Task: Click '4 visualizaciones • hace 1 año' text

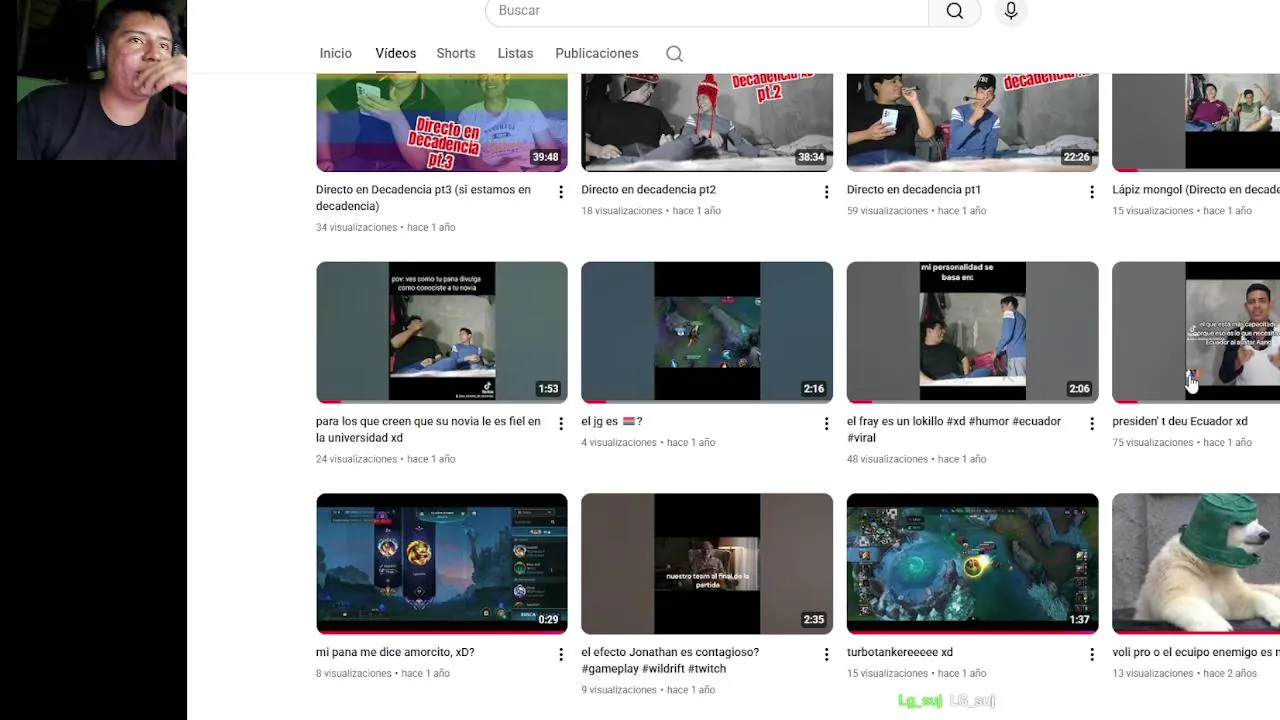Action: point(648,443)
